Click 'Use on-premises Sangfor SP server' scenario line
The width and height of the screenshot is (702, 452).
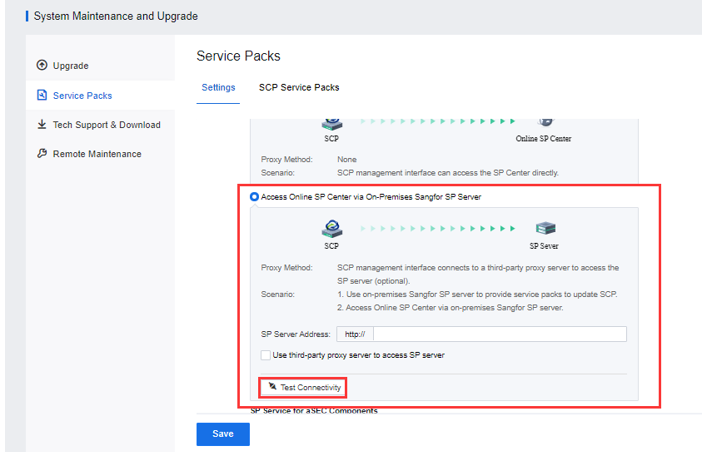(x=477, y=294)
